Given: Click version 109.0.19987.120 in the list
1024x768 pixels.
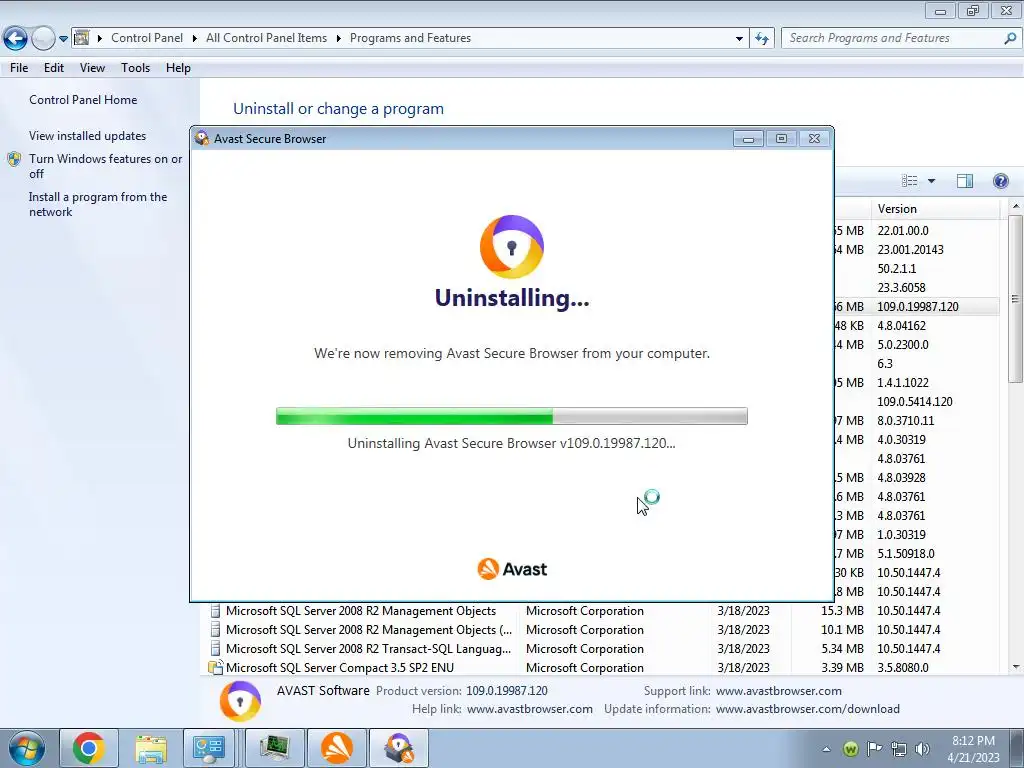Looking at the screenshot, I should coord(918,306).
